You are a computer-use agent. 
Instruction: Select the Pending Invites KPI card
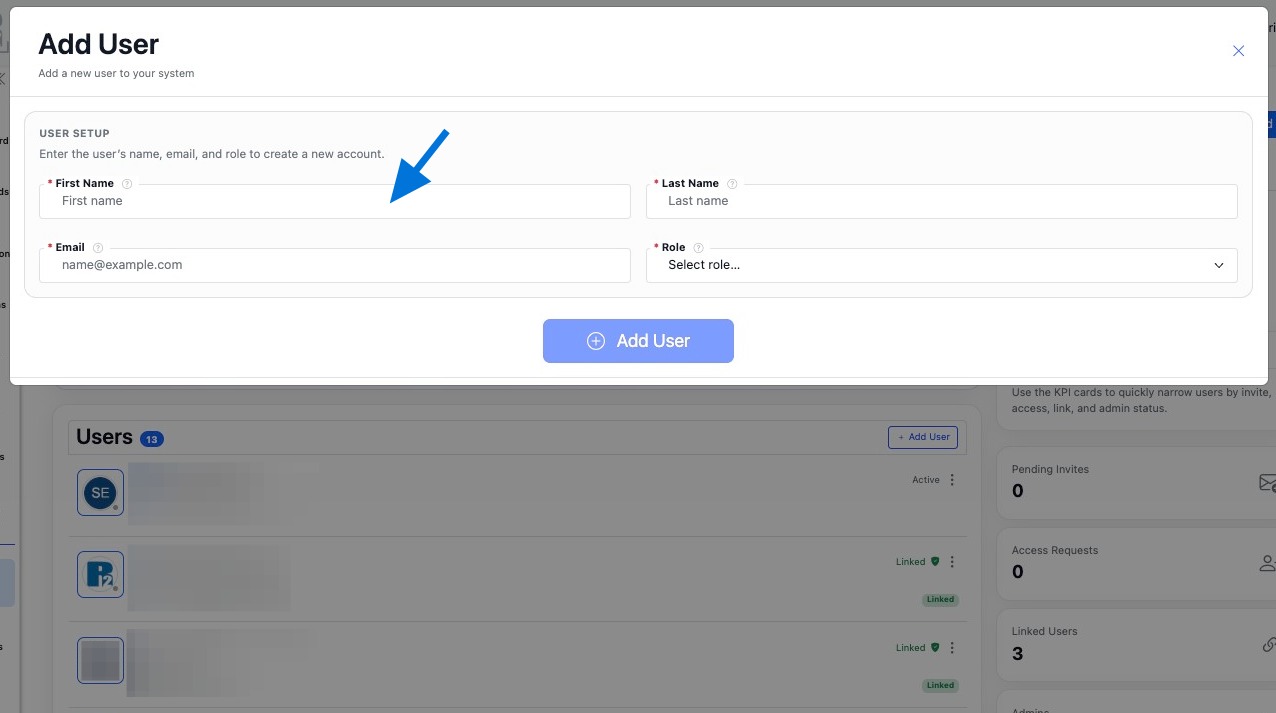(x=1137, y=482)
